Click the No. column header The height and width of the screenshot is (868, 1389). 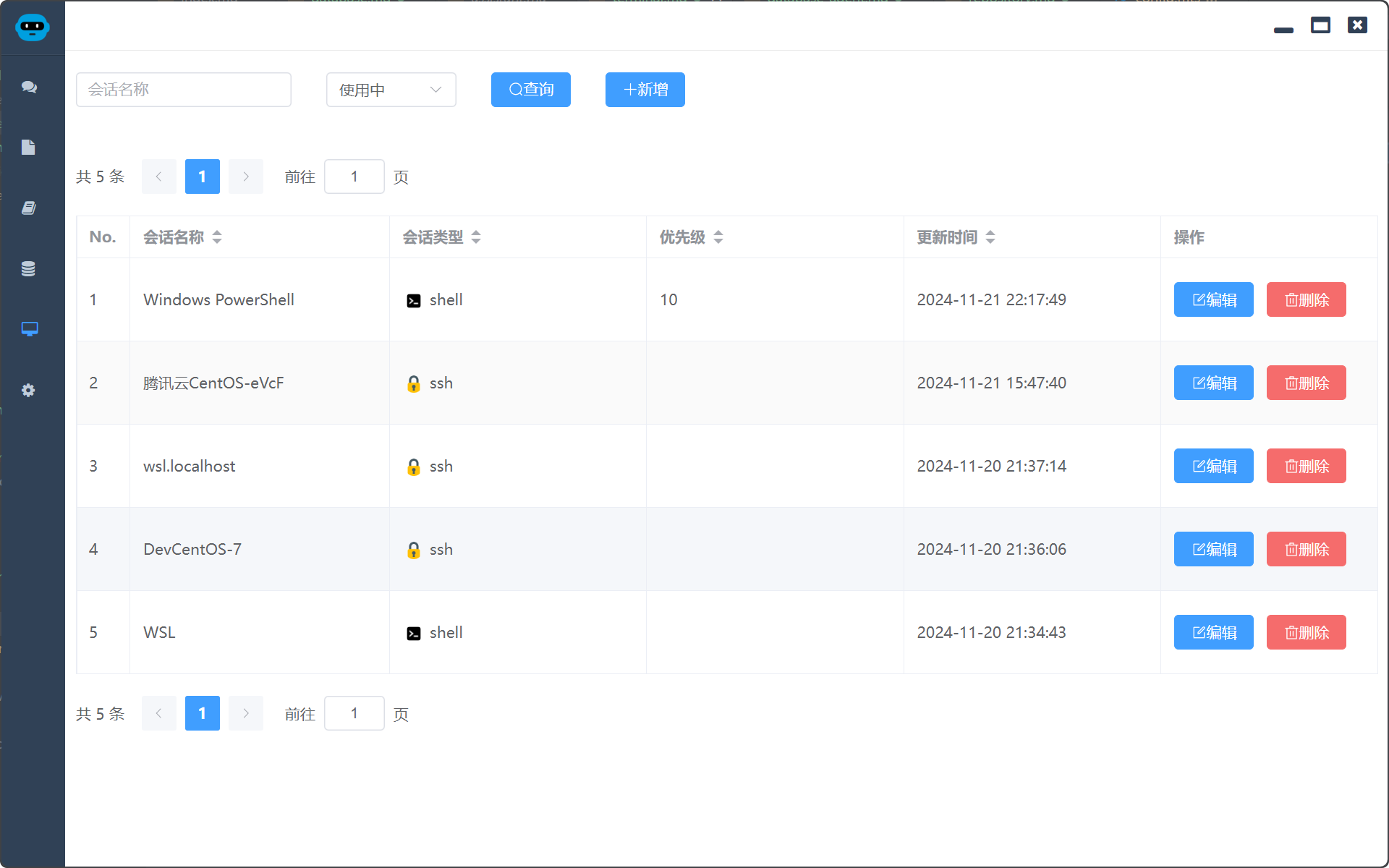tap(103, 237)
